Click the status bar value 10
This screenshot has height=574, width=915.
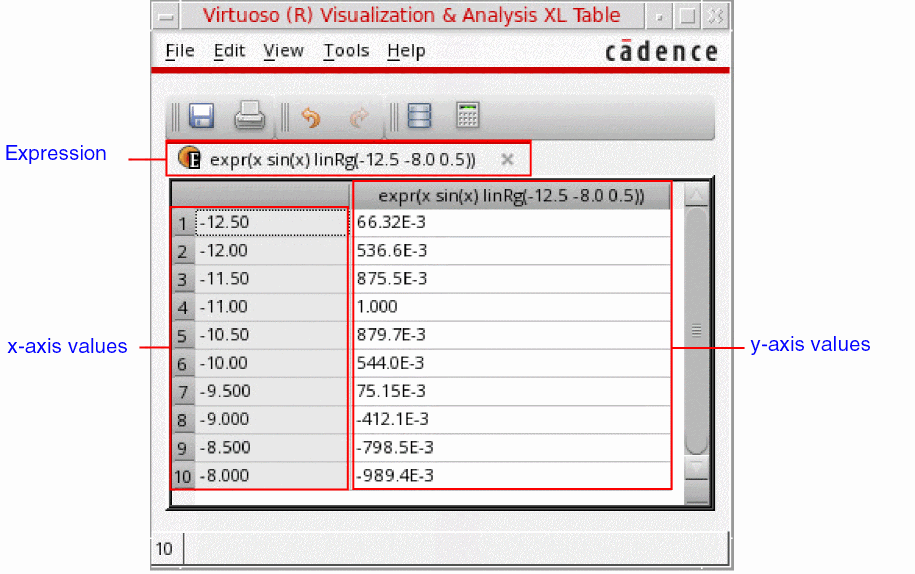point(164,549)
